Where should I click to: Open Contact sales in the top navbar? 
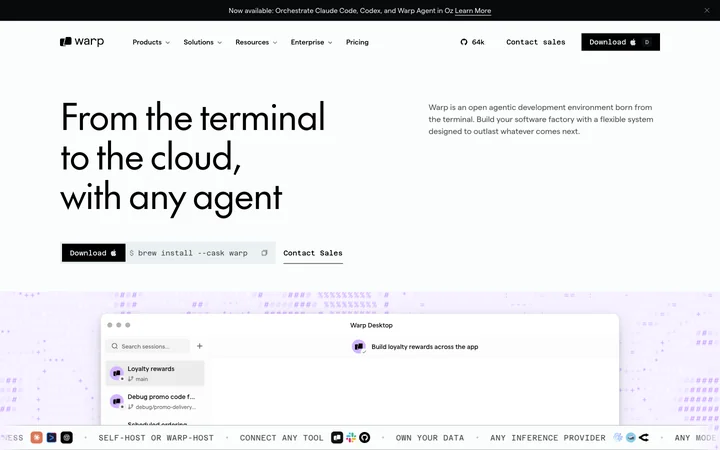[x=535, y=42]
